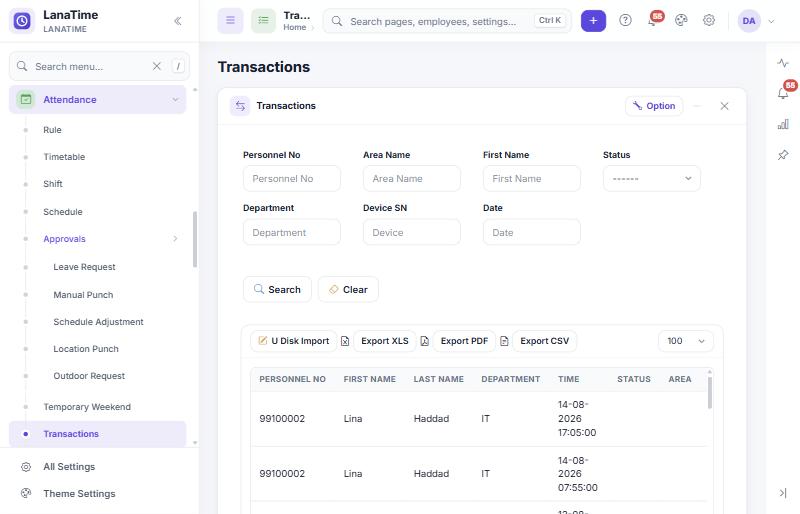
Task: Click the green list view icon
Action: 263,21
